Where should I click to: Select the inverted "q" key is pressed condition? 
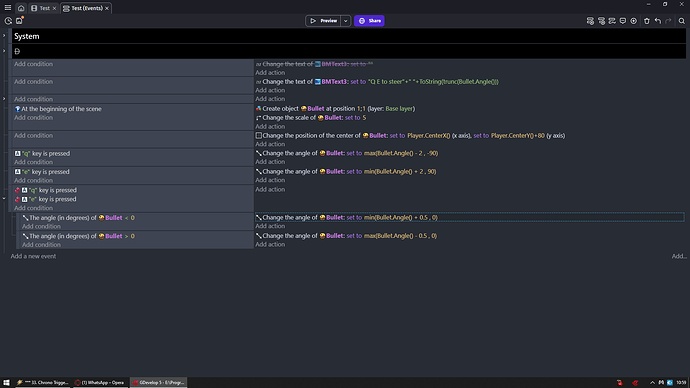tap(46, 190)
